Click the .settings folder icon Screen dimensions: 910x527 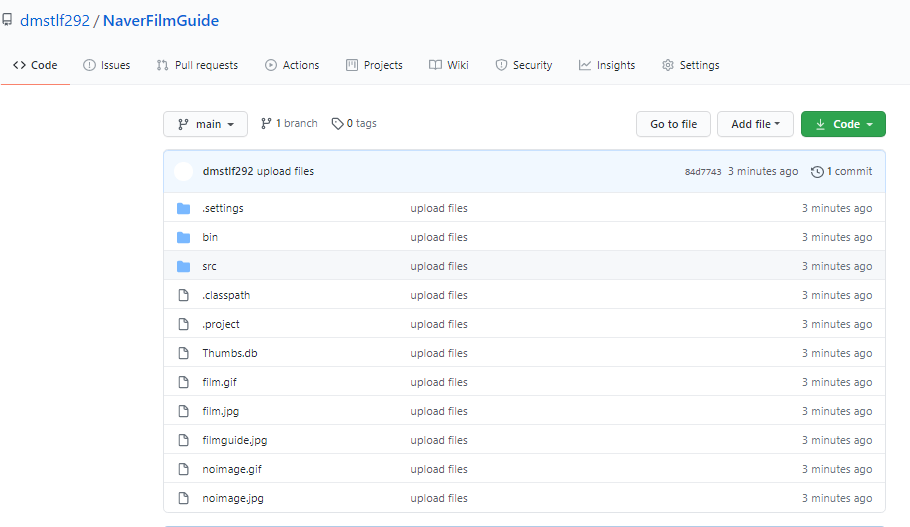183,208
